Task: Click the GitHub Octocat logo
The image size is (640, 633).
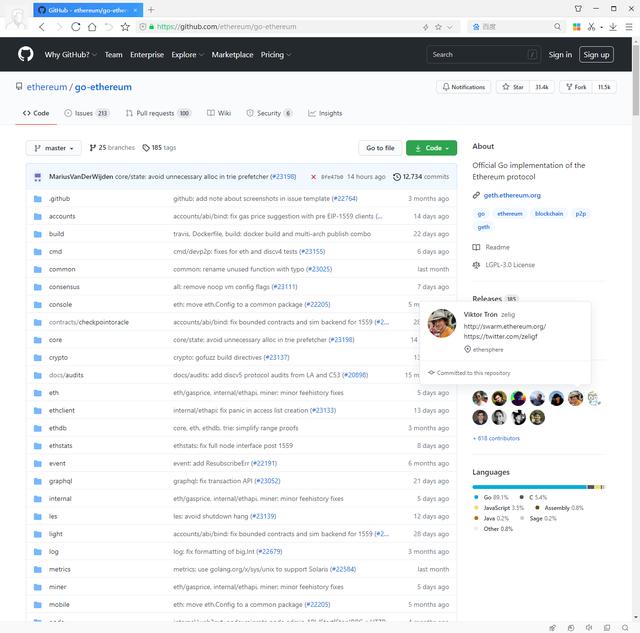Action: (25, 54)
